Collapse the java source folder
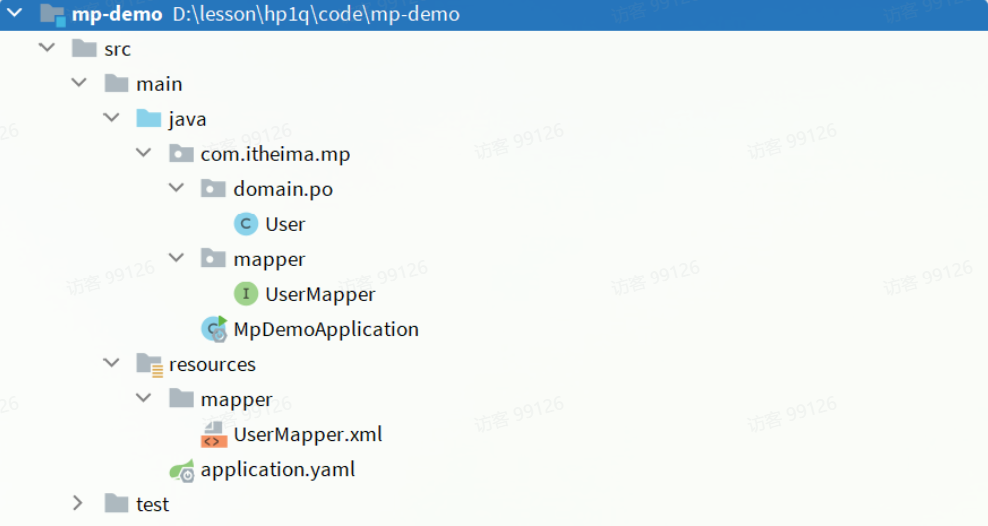This screenshot has width=988, height=526. click(x=112, y=117)
